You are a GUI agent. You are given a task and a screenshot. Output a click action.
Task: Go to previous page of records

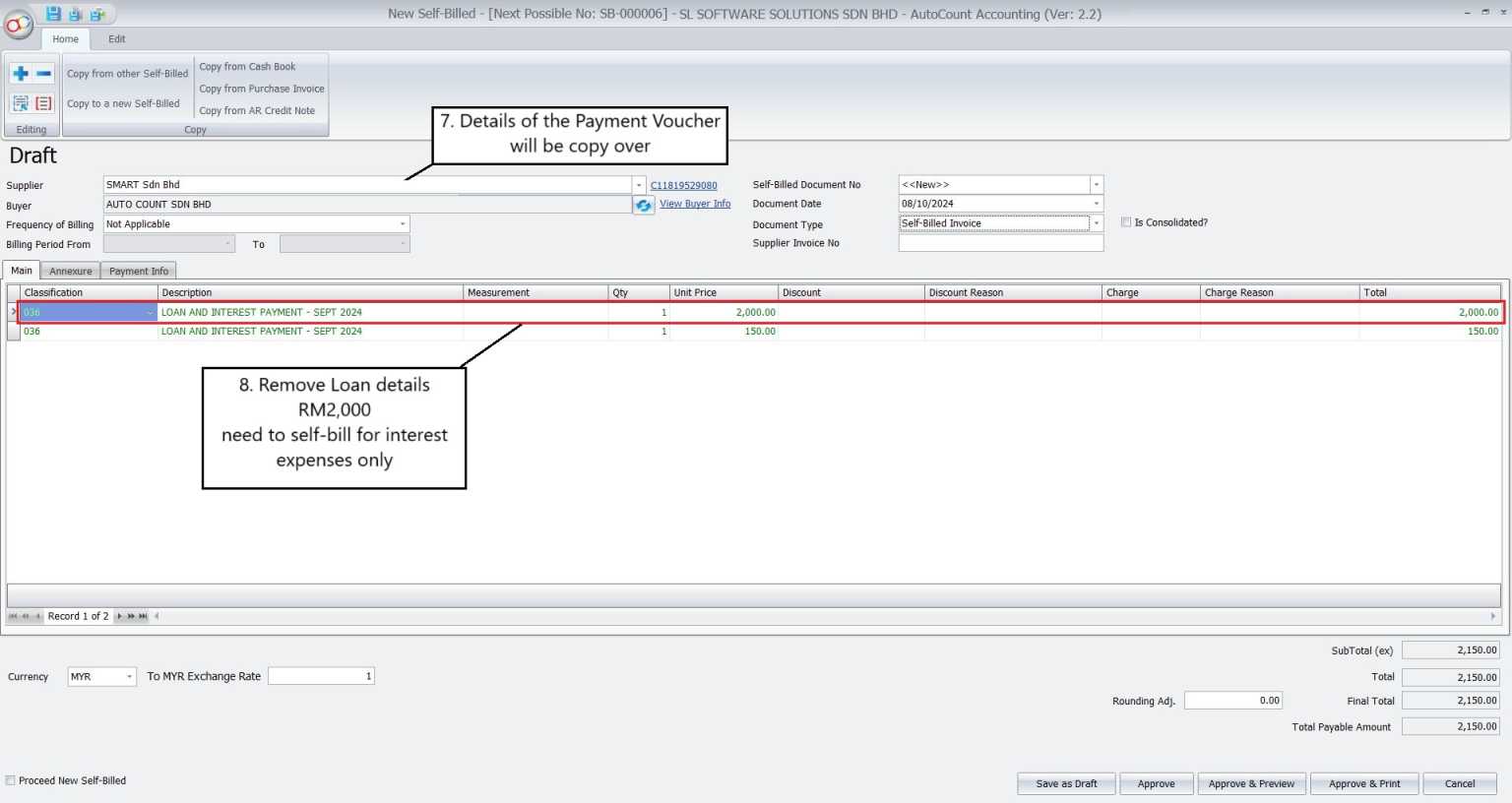point(26,616)
